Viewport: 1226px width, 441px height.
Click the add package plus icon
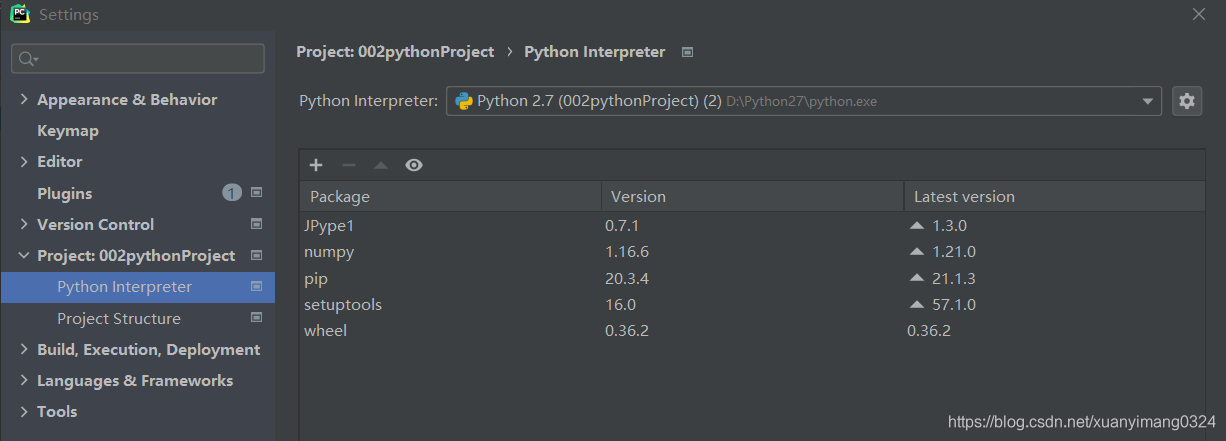316,165
